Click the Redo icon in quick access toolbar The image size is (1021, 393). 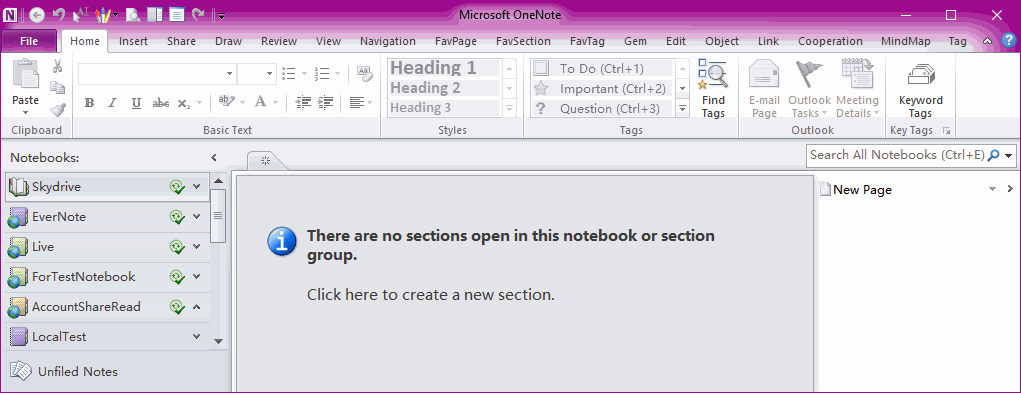point(199,14)
